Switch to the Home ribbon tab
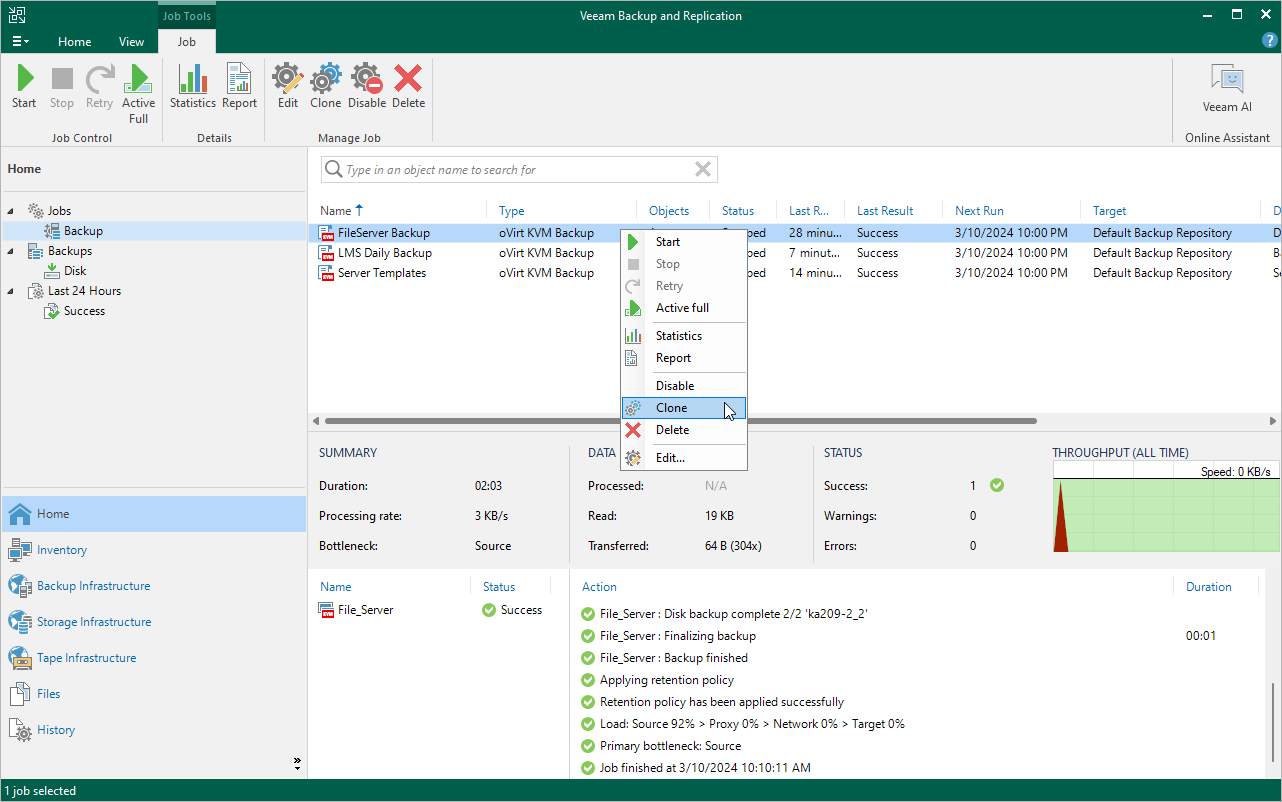The height and width of the screenshot is (802, 1282). 75,42
